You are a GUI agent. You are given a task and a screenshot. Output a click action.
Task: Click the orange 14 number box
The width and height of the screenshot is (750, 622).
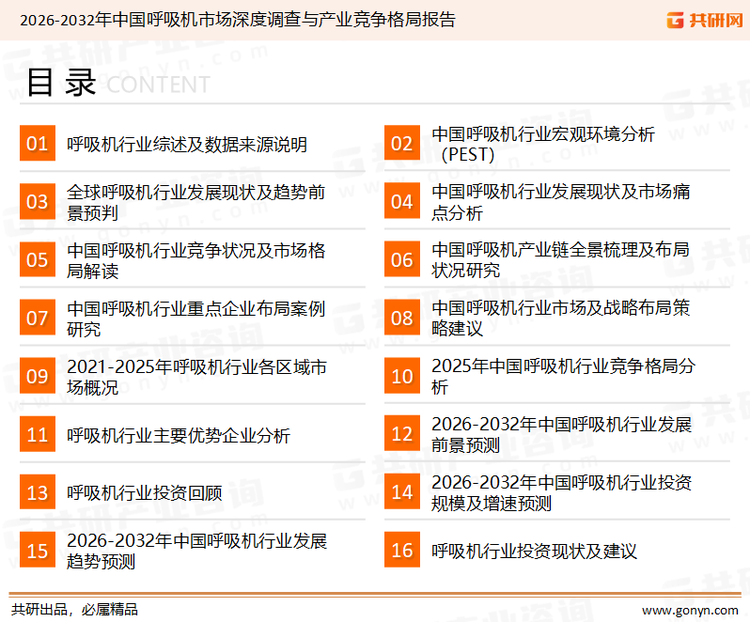pos(402,491)
